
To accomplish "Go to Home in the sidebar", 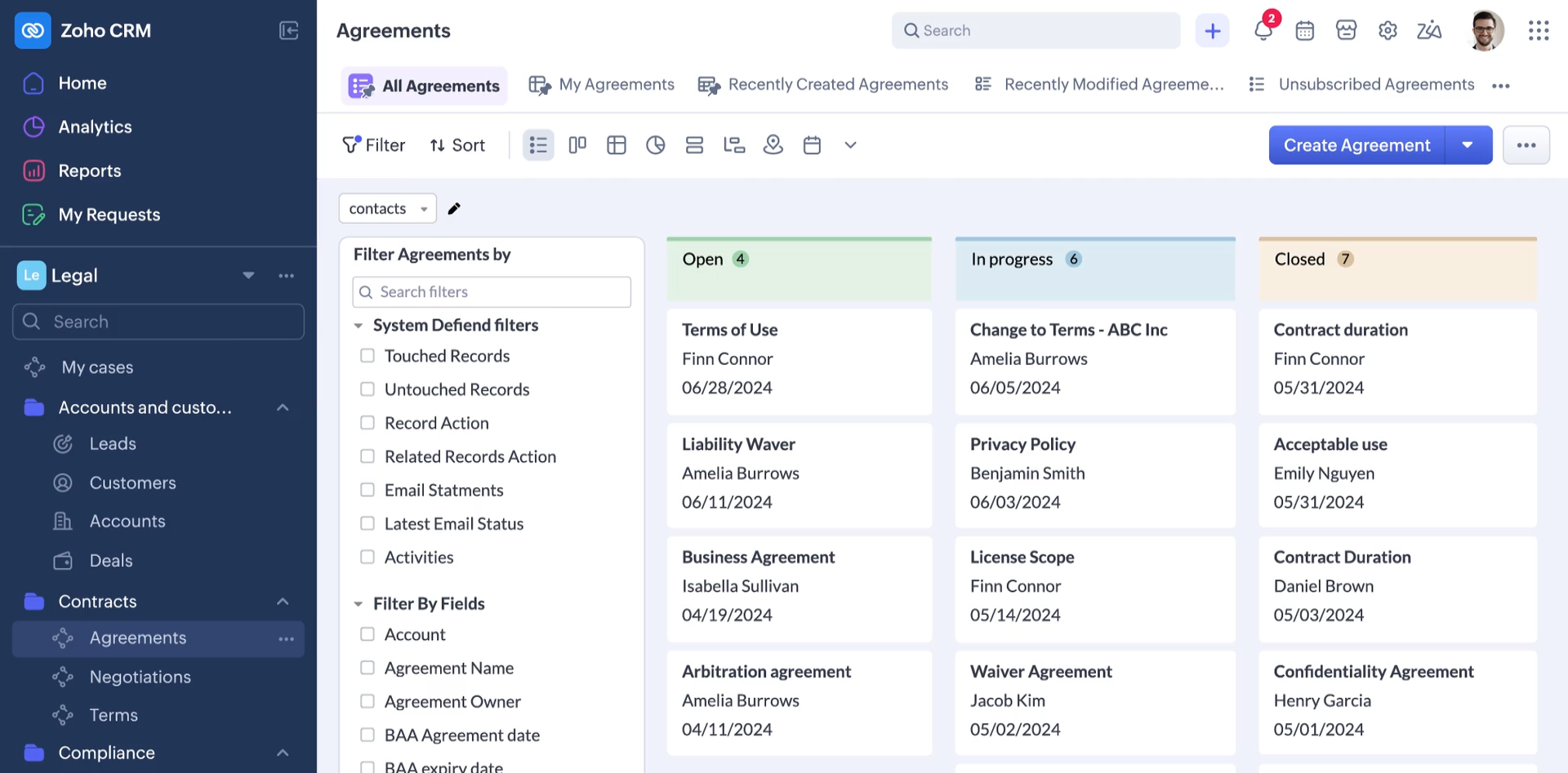I will pyautogui.click(x=82, y=83).
